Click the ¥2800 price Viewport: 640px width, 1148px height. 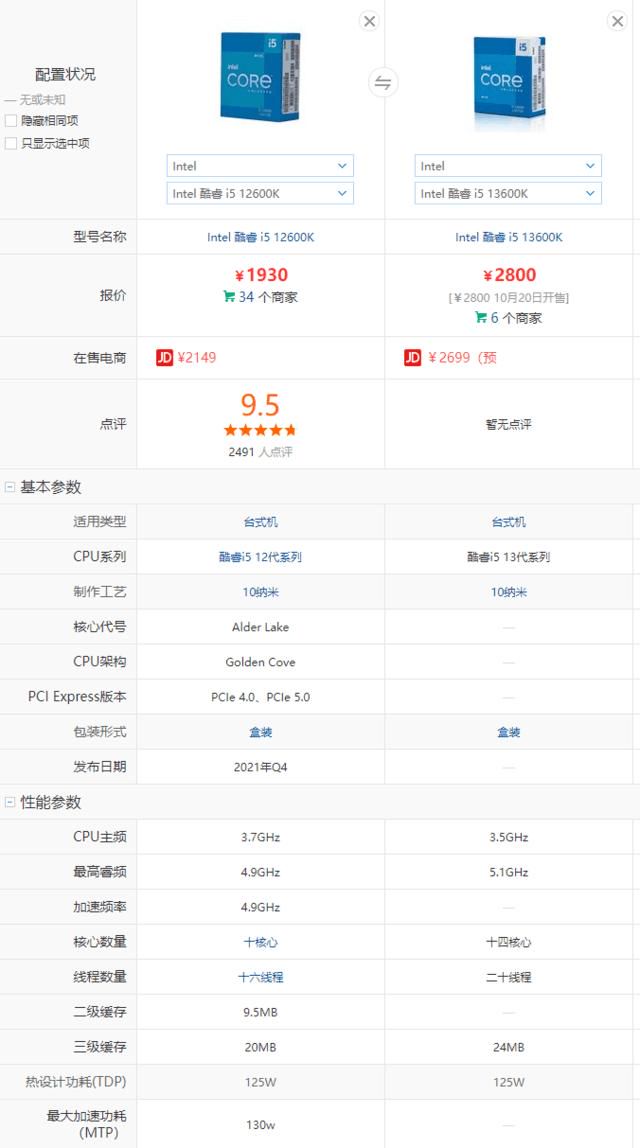pos(509,275)
